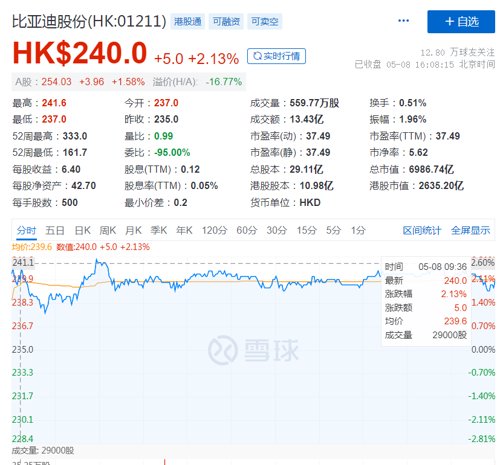Select the 15分 interval tab
This screenshot has width=500, height=465.
(306, 230)
